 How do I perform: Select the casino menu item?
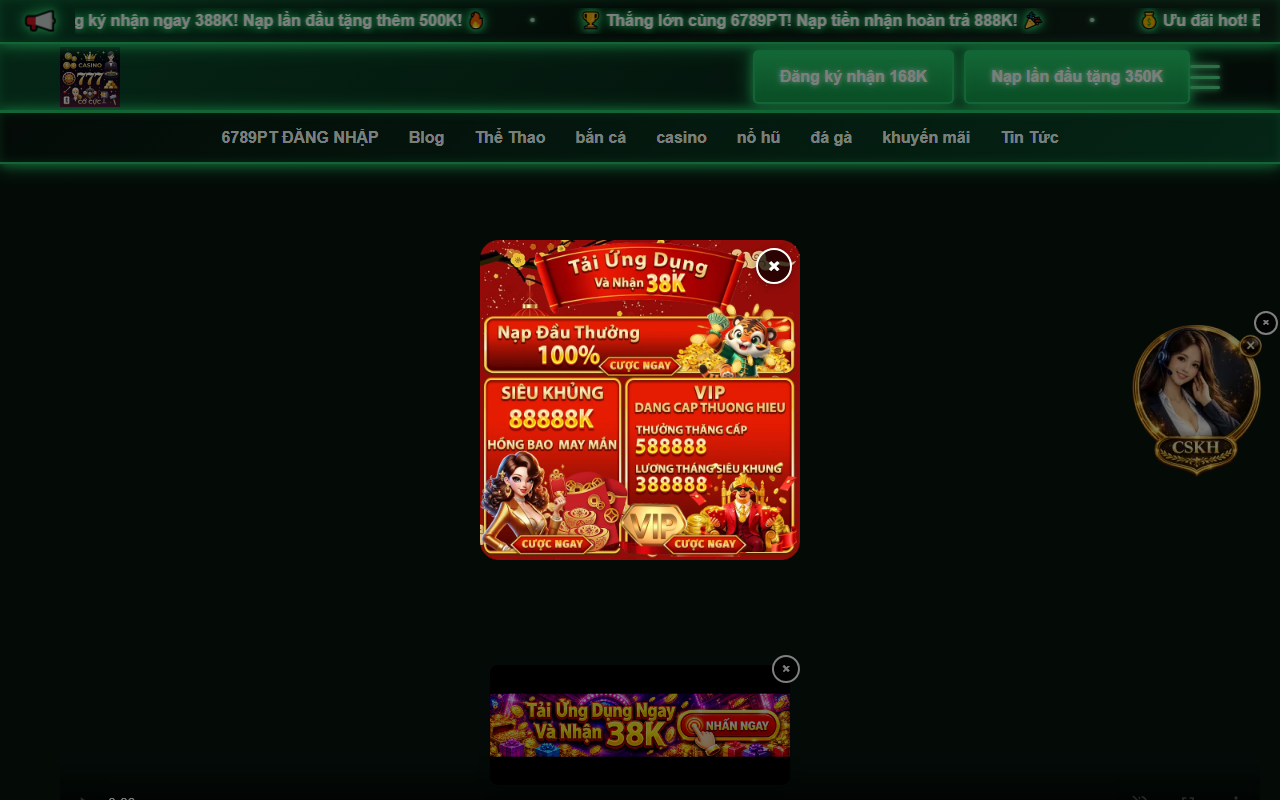pos(681,138)
